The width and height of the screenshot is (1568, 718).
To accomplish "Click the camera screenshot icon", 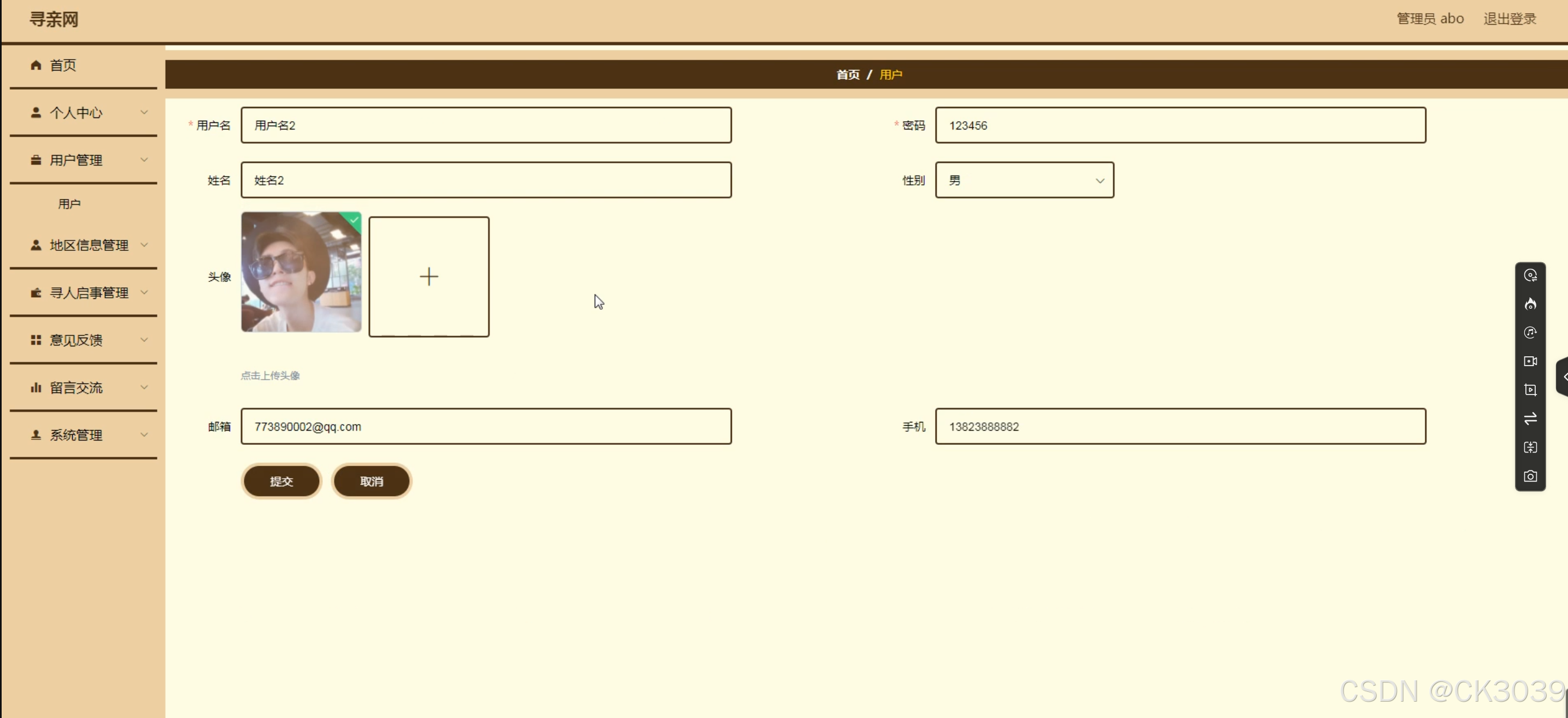I will 1530,476.
